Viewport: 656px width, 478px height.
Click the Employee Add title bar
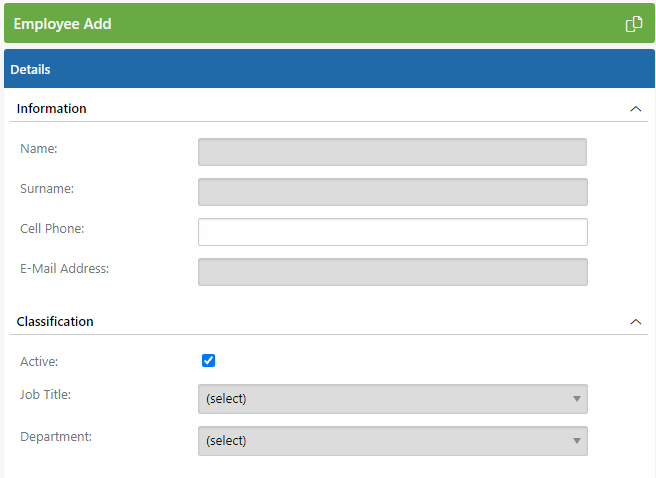329,23
